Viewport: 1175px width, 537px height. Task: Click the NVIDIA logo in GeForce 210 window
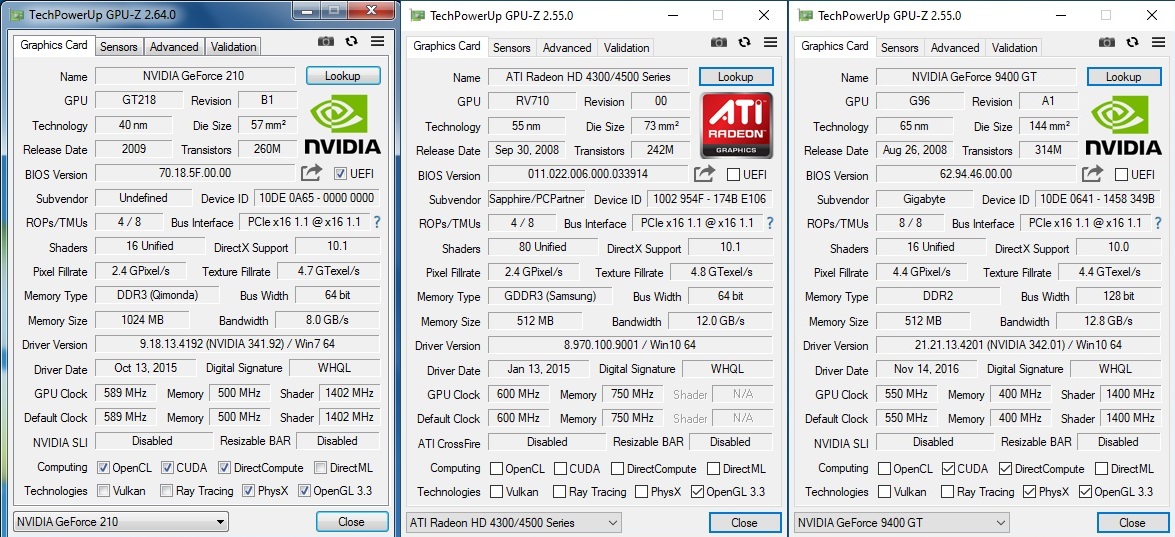342,124
